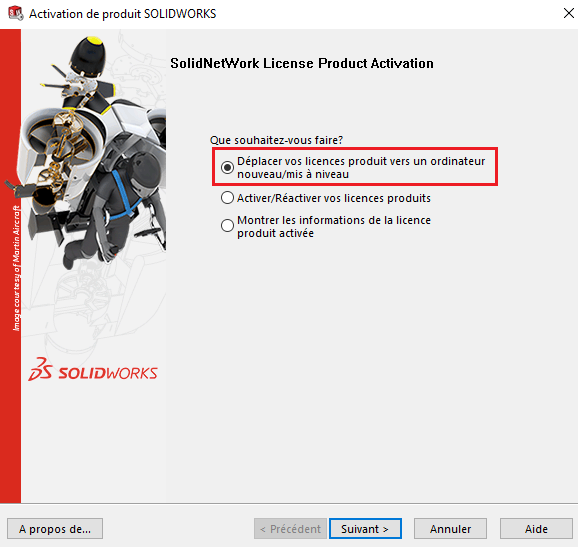578x547 pixels.
Task: Click the SolidNetWork License Product Activation heading
Action: 302,63
